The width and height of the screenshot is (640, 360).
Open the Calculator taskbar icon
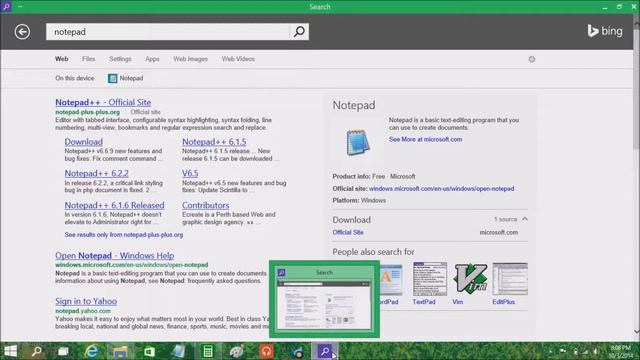coord(208,351)
